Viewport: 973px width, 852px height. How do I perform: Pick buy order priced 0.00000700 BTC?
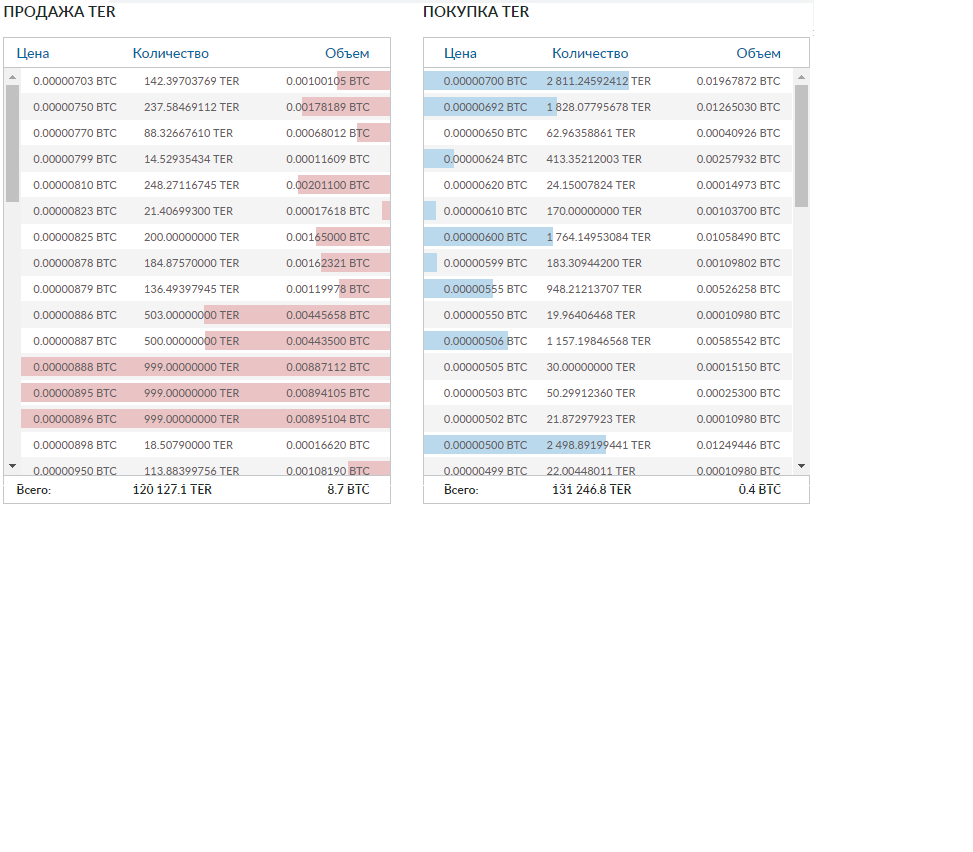pos(485,81)
